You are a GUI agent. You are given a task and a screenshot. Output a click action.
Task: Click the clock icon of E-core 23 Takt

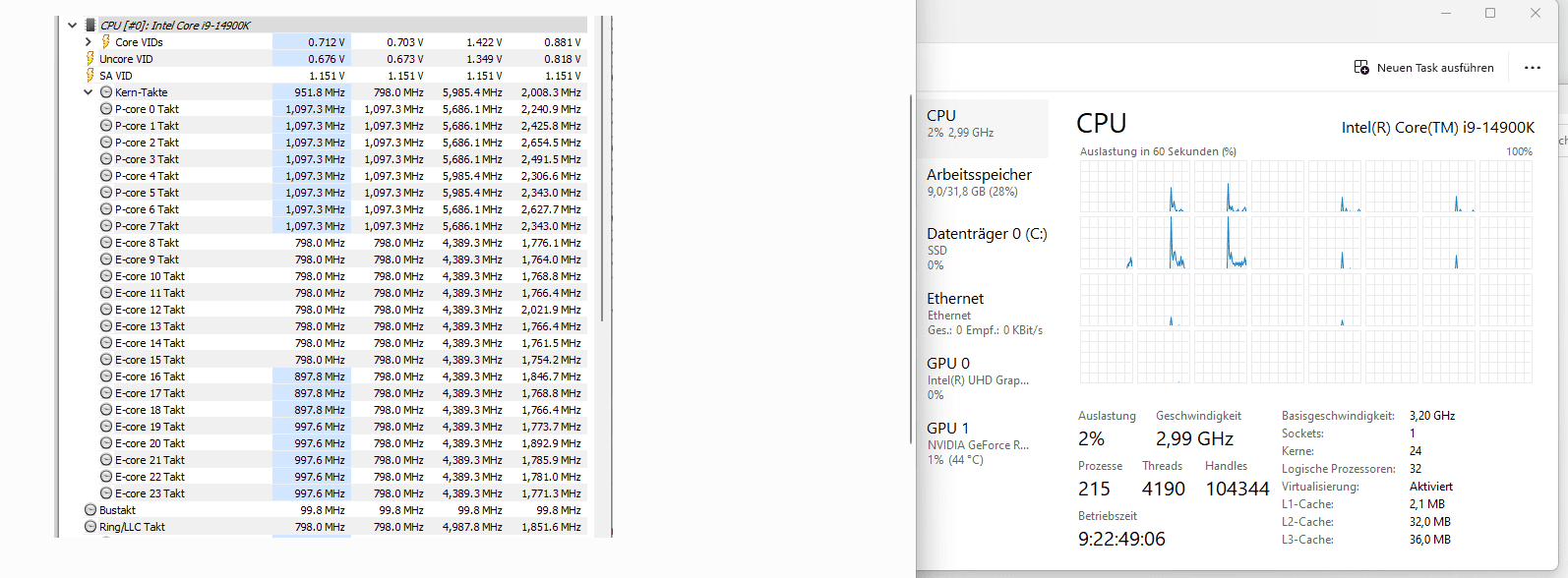click(106, 493)
